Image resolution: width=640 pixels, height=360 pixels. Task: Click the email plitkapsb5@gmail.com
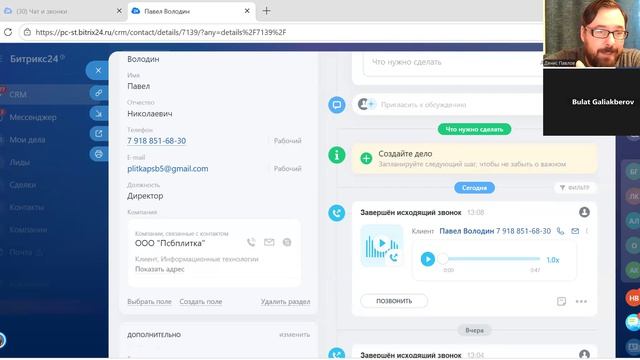[168, 169]
